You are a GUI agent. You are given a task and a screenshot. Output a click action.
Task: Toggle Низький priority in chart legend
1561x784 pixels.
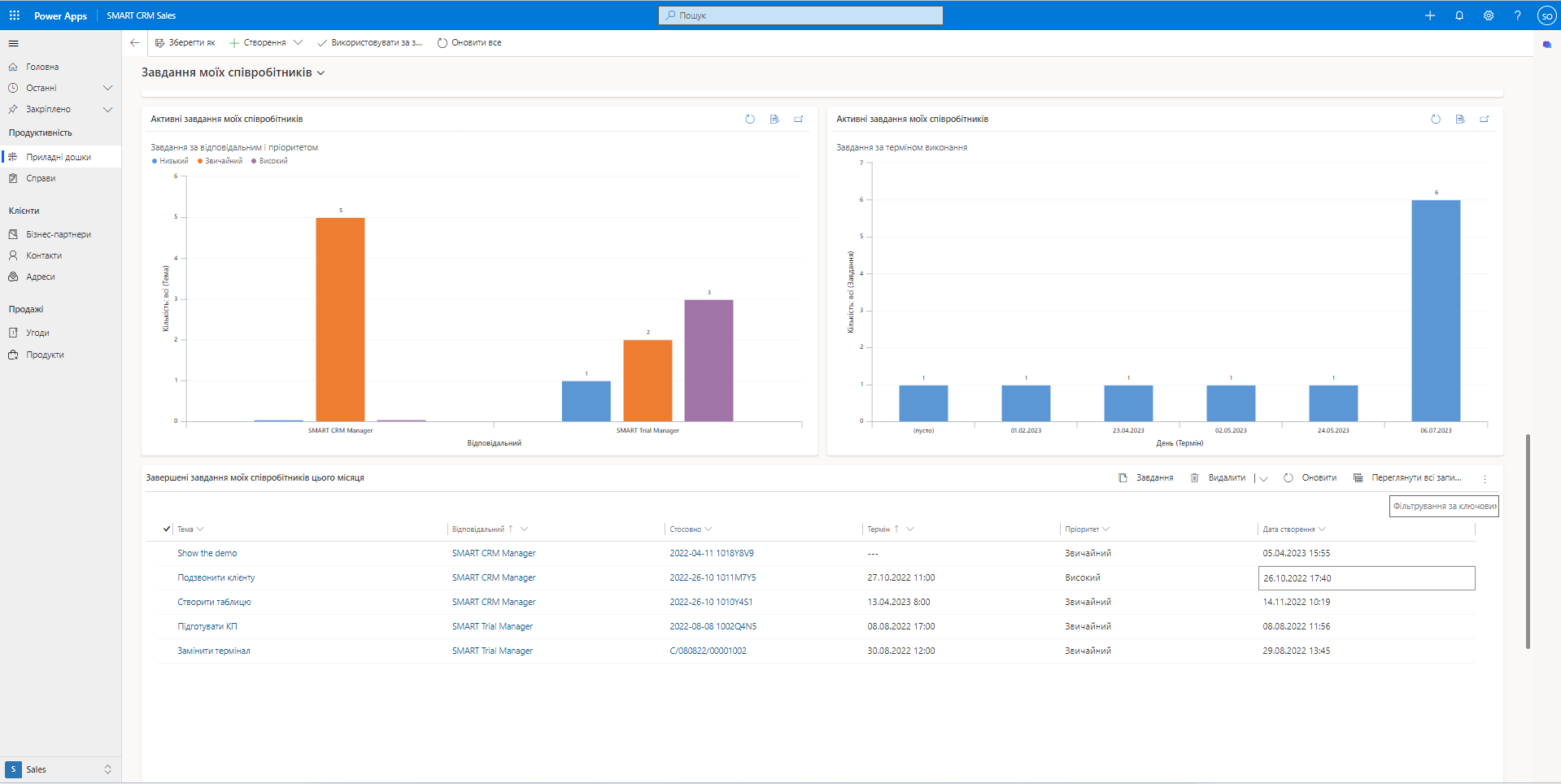(x=170, y=161)
